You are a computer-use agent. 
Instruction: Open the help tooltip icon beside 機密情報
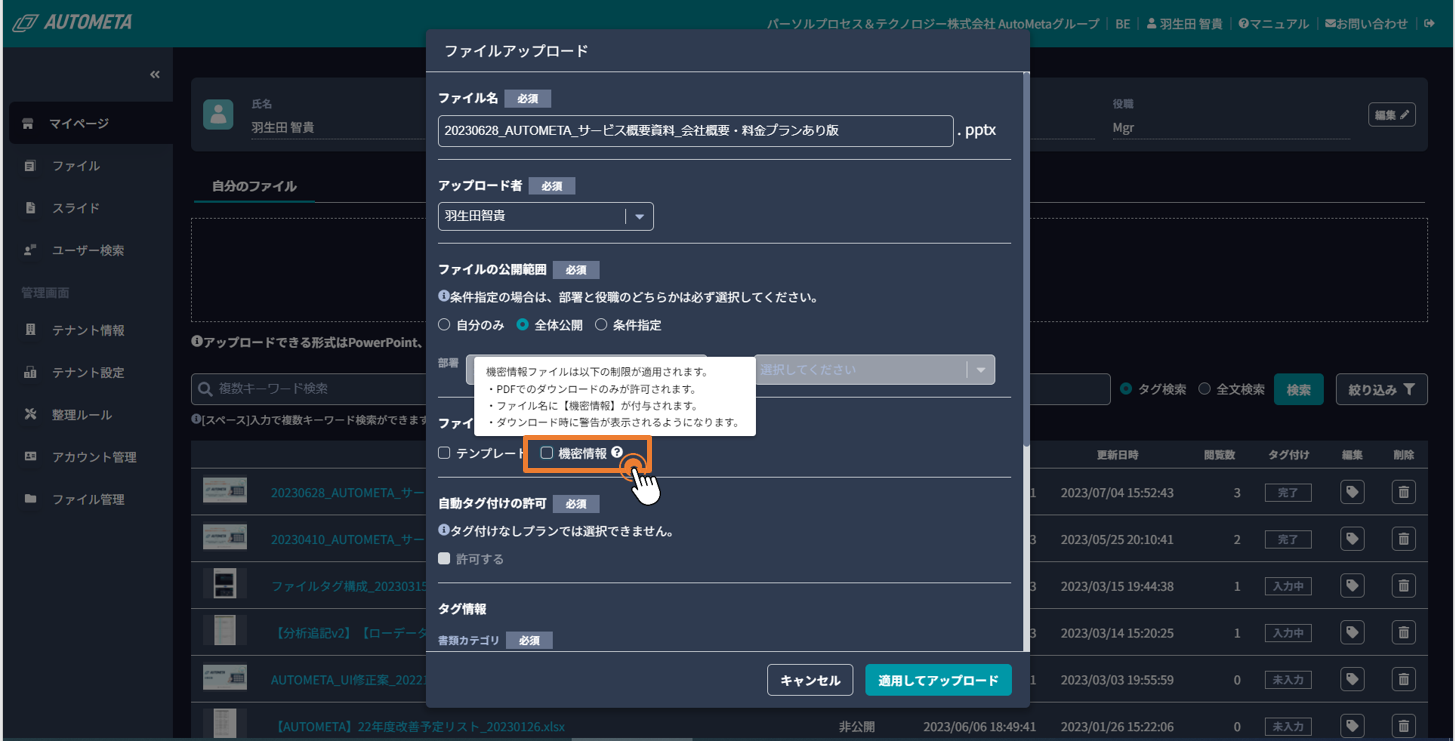tap(617, 453)
